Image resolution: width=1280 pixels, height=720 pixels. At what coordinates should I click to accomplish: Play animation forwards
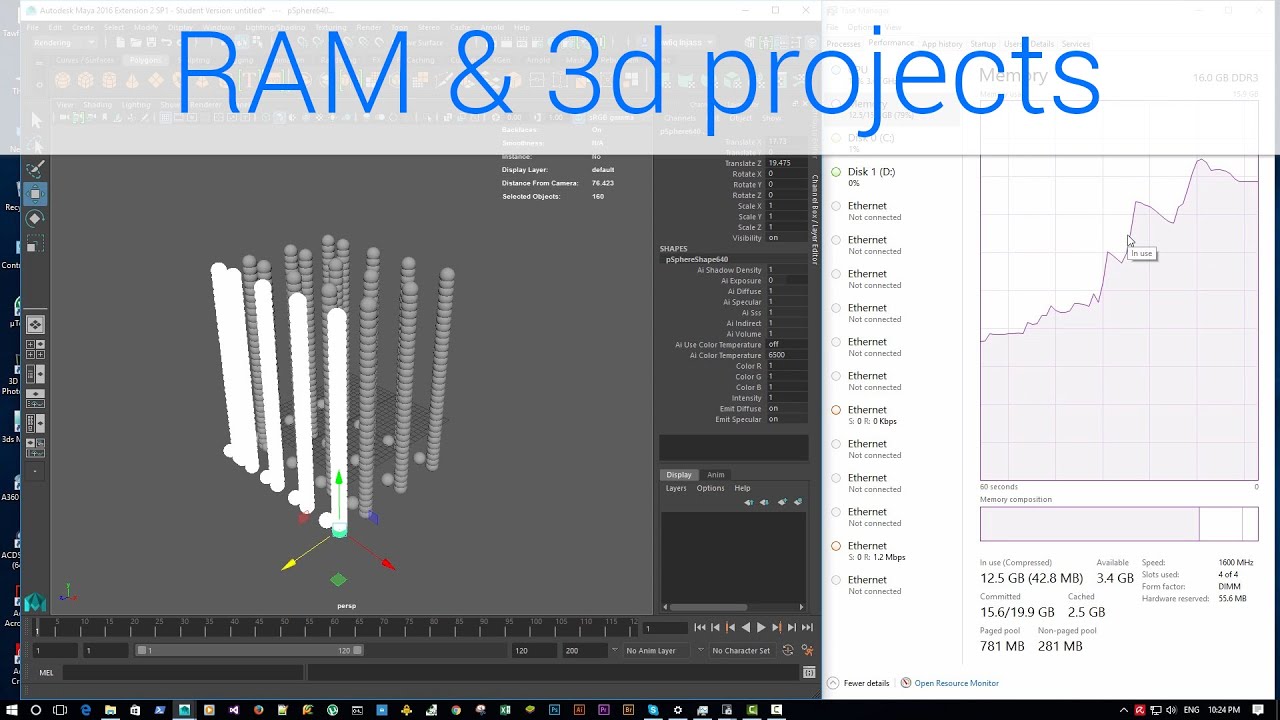[761, 627]
